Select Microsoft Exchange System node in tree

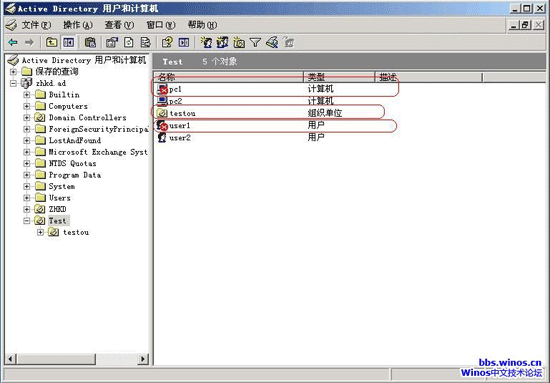coord(98,152)
